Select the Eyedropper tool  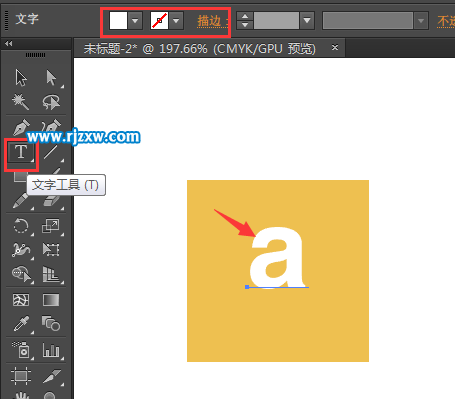point(21,323)
